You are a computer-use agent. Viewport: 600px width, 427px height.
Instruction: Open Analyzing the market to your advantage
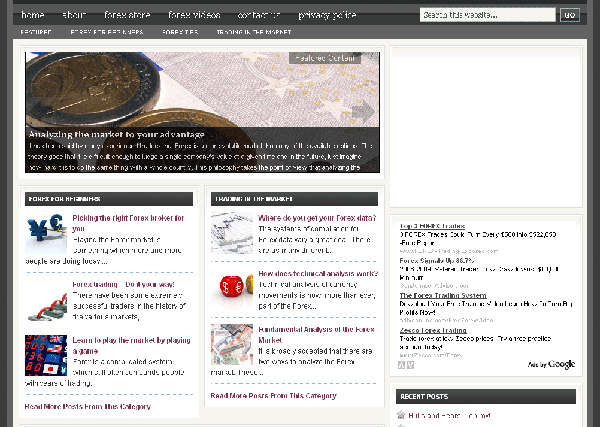[117, 134]
